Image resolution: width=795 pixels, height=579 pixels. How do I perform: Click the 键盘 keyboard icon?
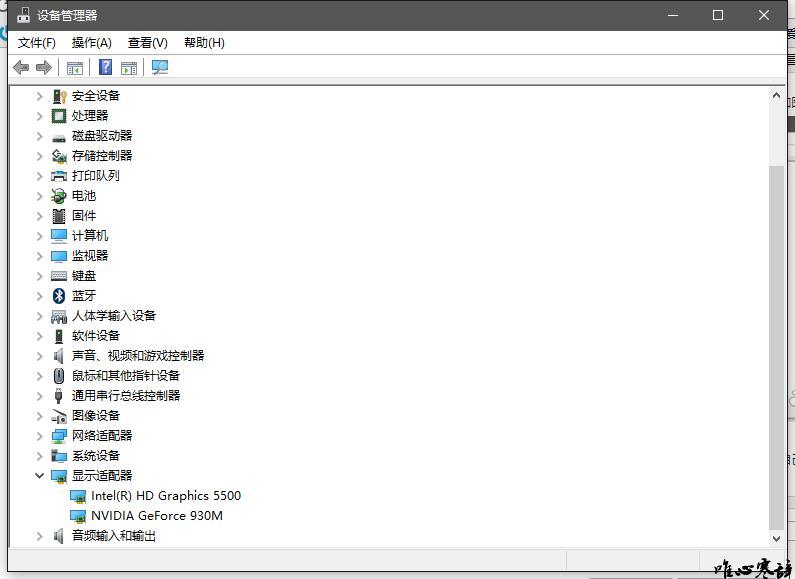pos(59,276)
